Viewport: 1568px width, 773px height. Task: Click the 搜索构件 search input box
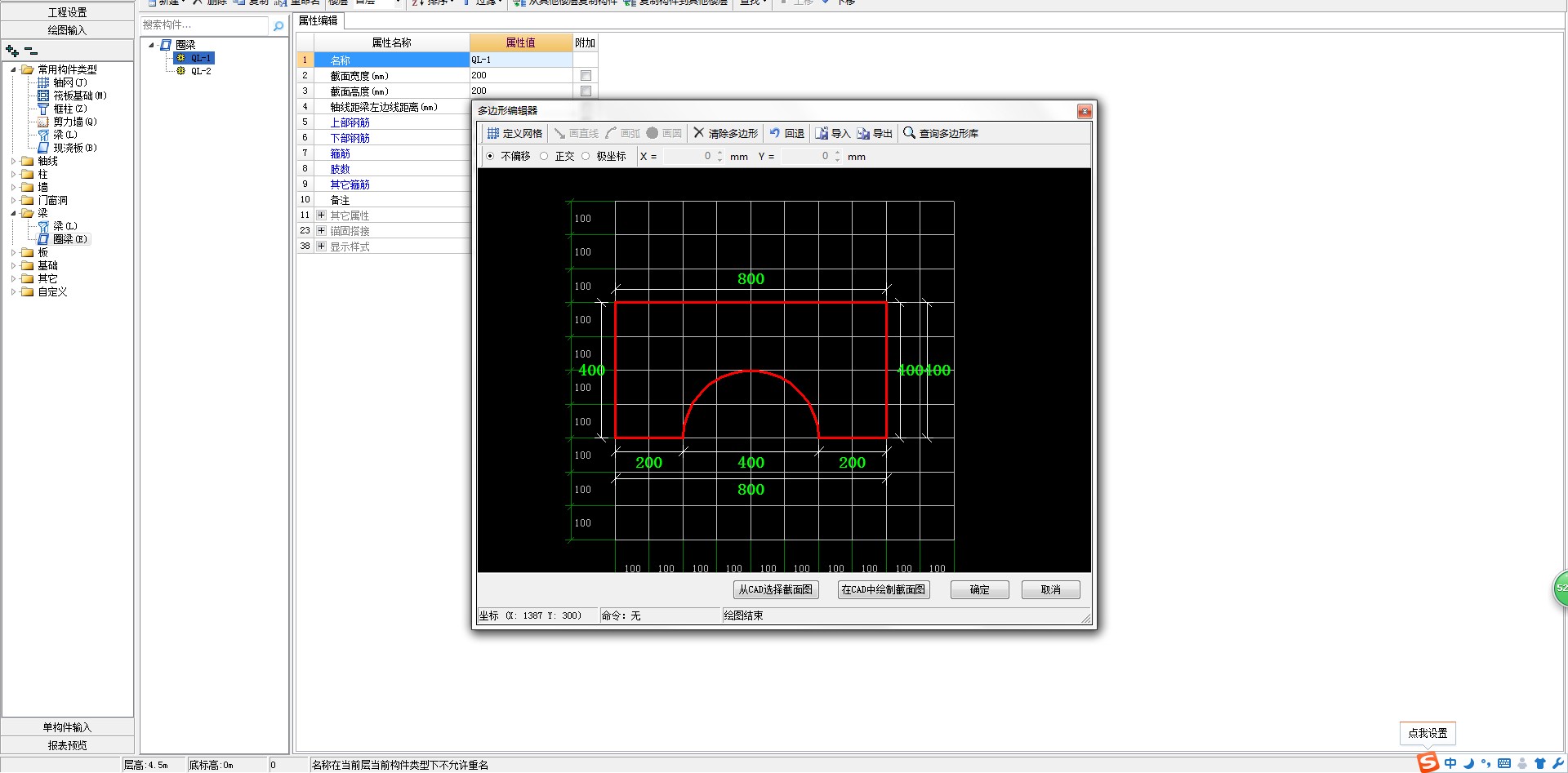pos(204,25)
